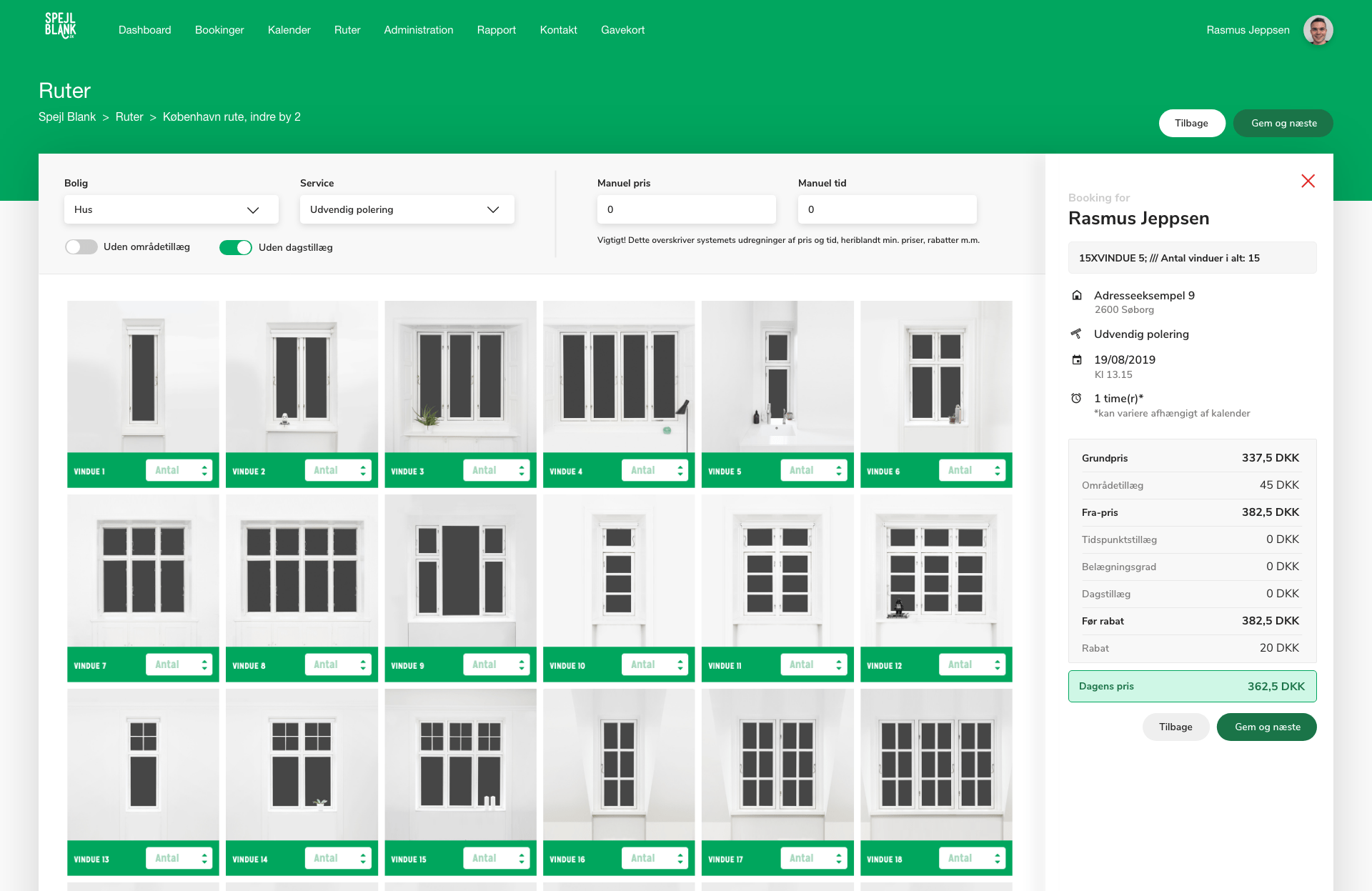Click the Spejl Blank logo
The width and height of the screenshot is (1372, 891).
pos(61,26)
